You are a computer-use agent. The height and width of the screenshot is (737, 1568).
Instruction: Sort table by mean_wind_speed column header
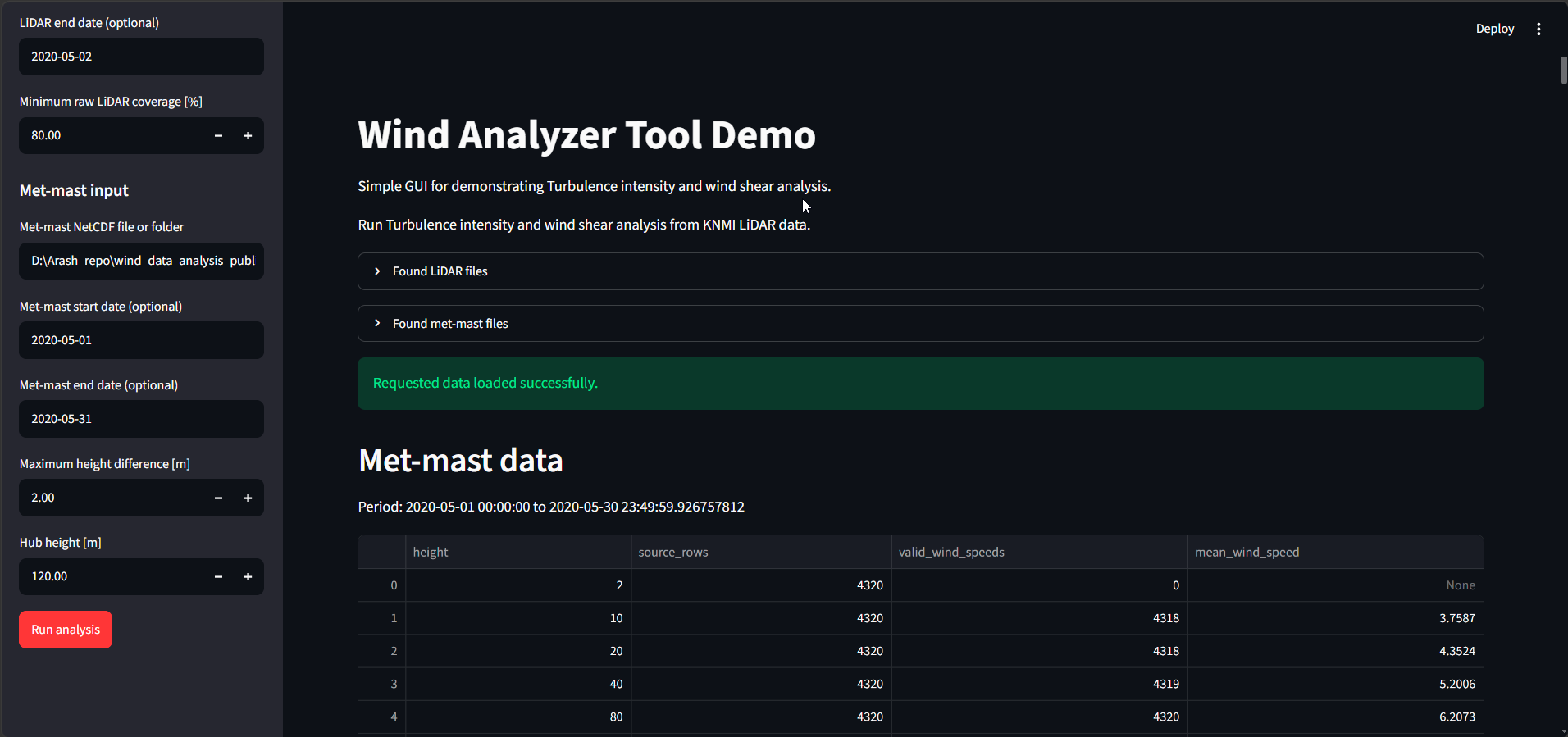pos(1335,553)
